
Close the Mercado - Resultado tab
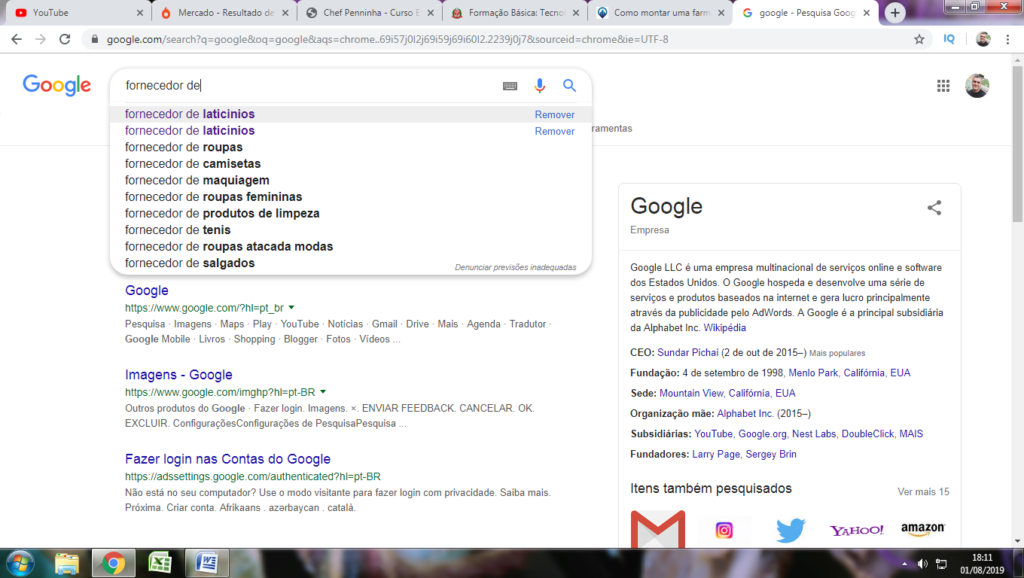[x=285, y=12]
